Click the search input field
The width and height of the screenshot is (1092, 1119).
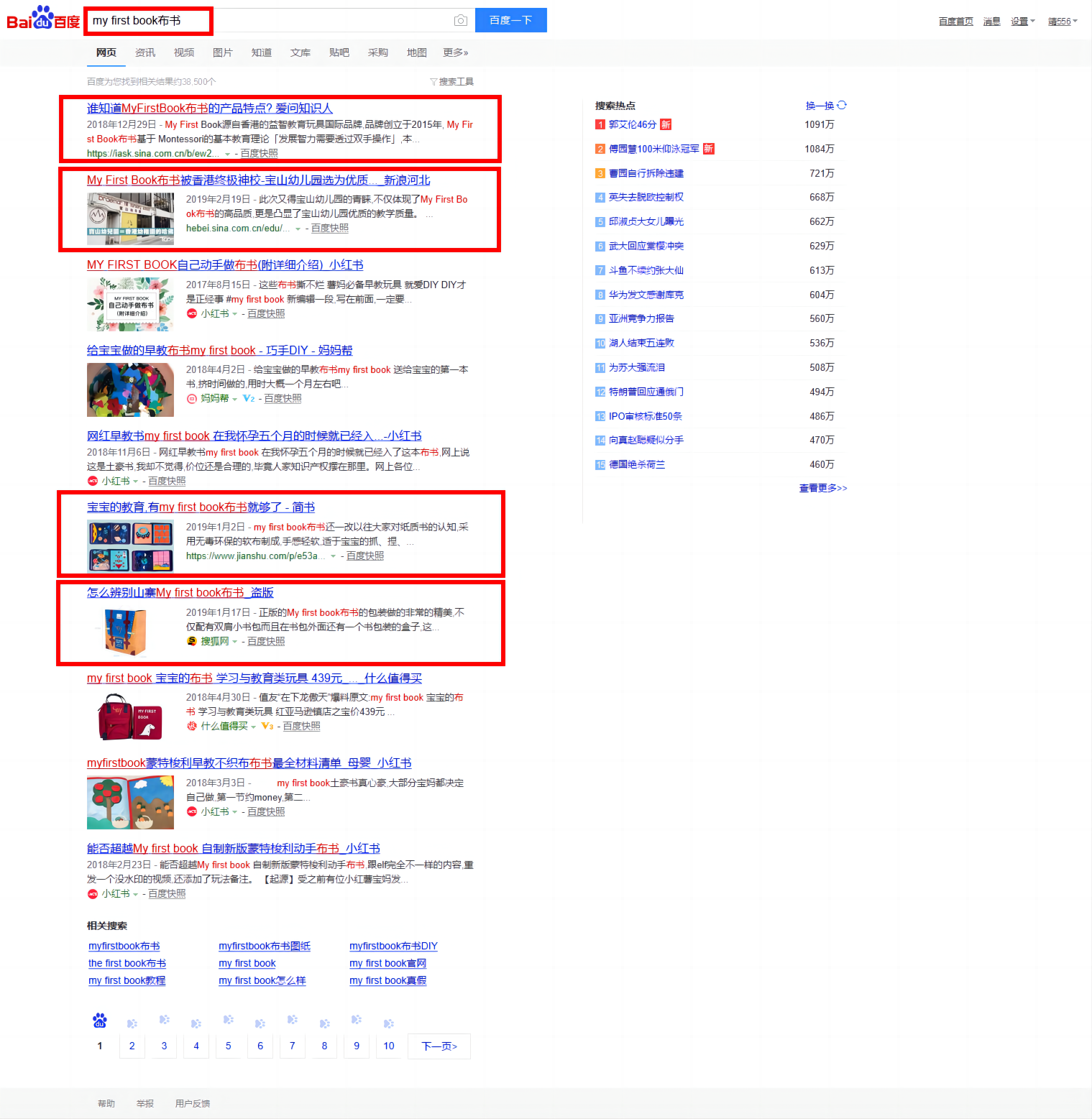[331, 21]
